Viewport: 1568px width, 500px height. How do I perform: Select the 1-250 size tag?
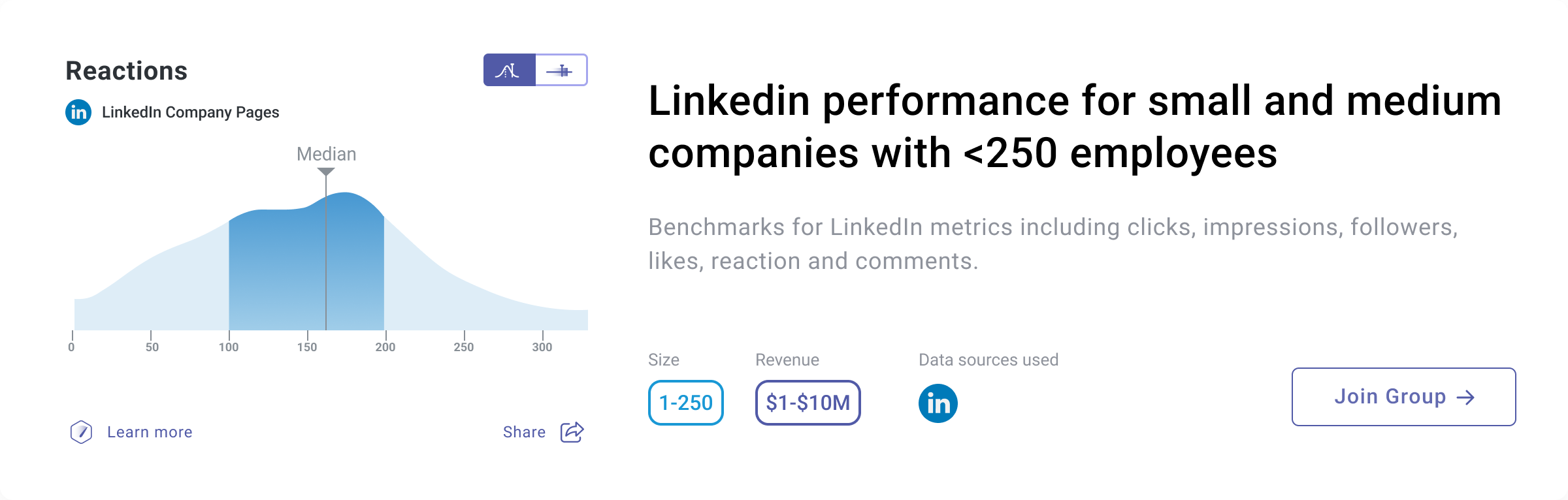tap(685, 403)
